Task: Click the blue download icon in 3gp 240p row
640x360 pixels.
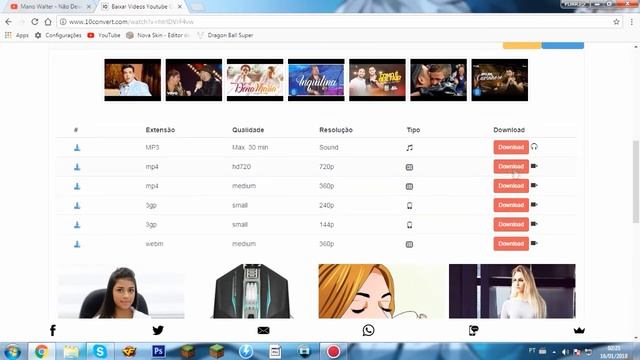Action: pos(77,205)
